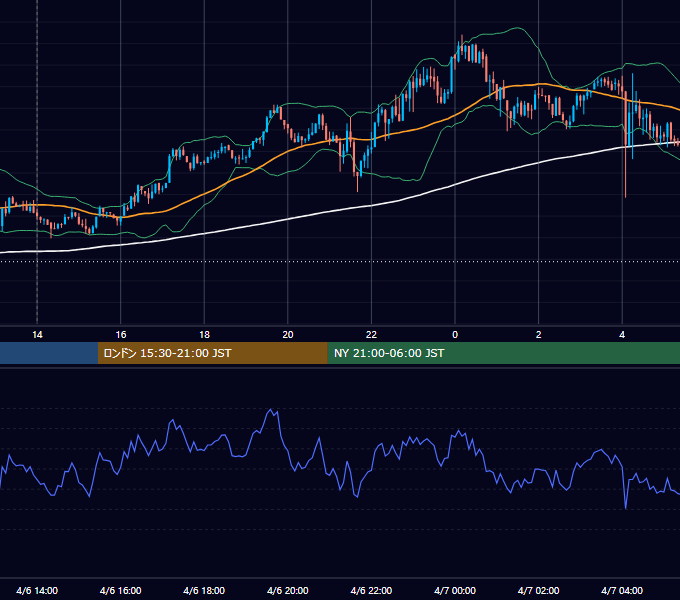Viewport: 680px width, 600px height.
Task: Click the '4/7 04:00' time label
Action: (622, 590)
